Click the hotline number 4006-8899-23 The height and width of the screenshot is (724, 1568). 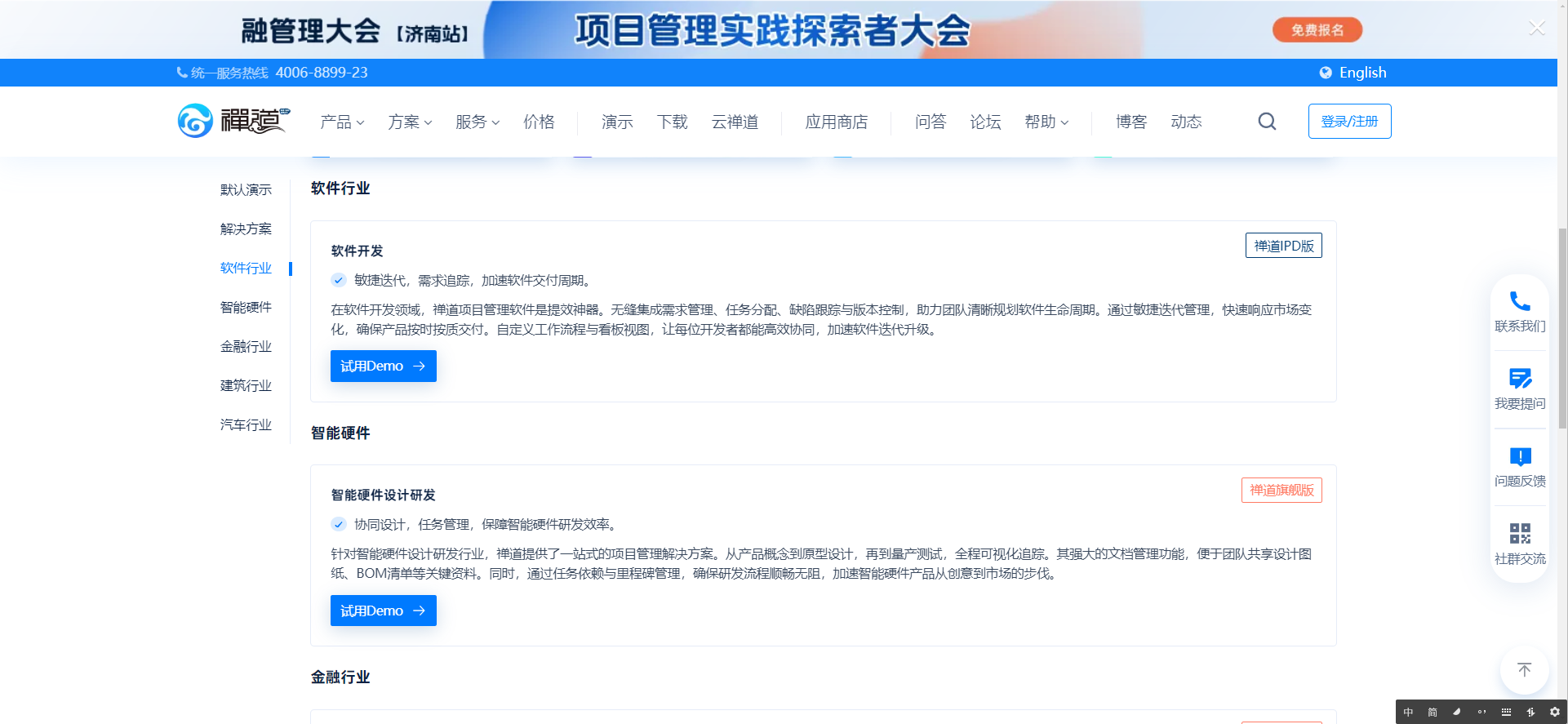322,73
